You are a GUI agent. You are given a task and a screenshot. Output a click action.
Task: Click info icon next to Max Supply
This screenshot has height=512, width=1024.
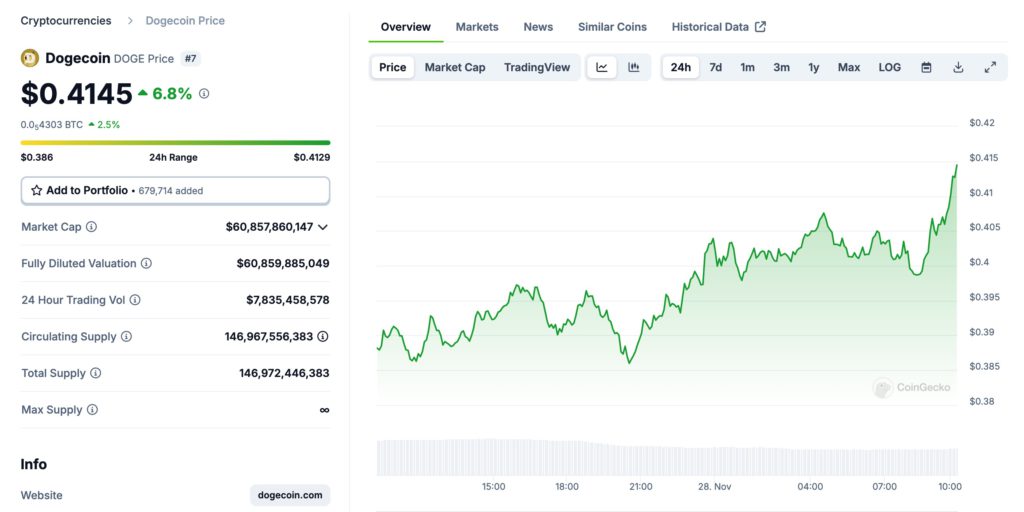pos(92,410)
